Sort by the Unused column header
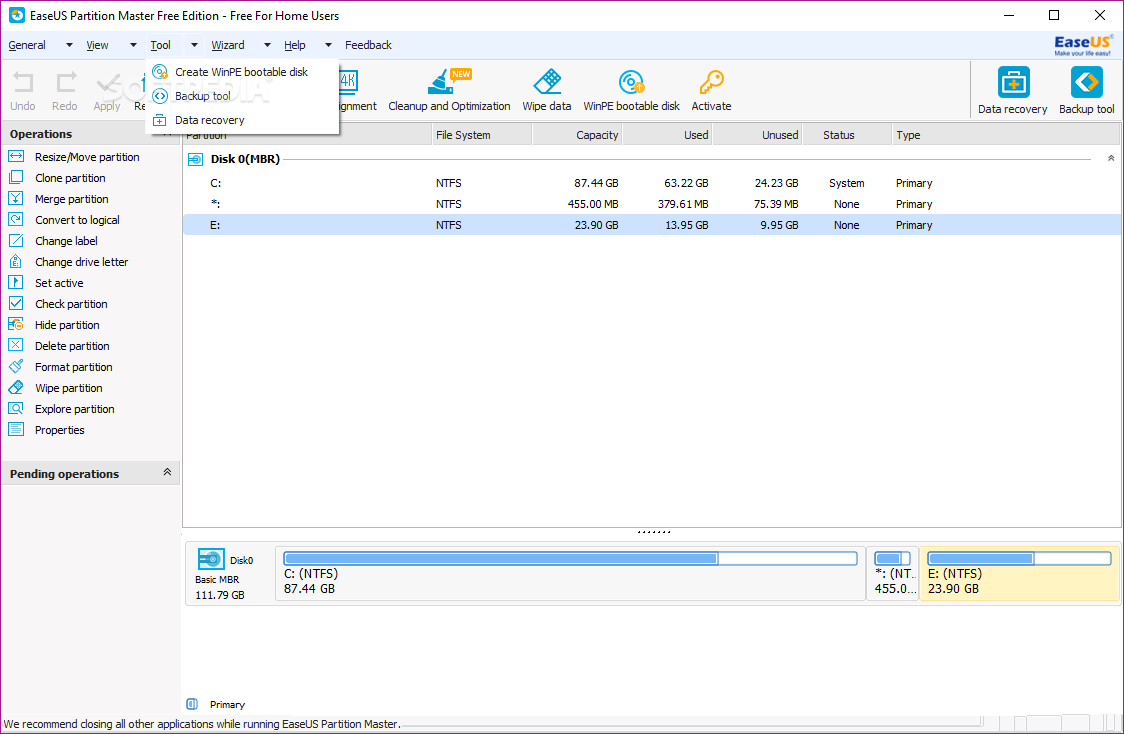Viewport: 1124px width, 734px height. tap(758, 135)
